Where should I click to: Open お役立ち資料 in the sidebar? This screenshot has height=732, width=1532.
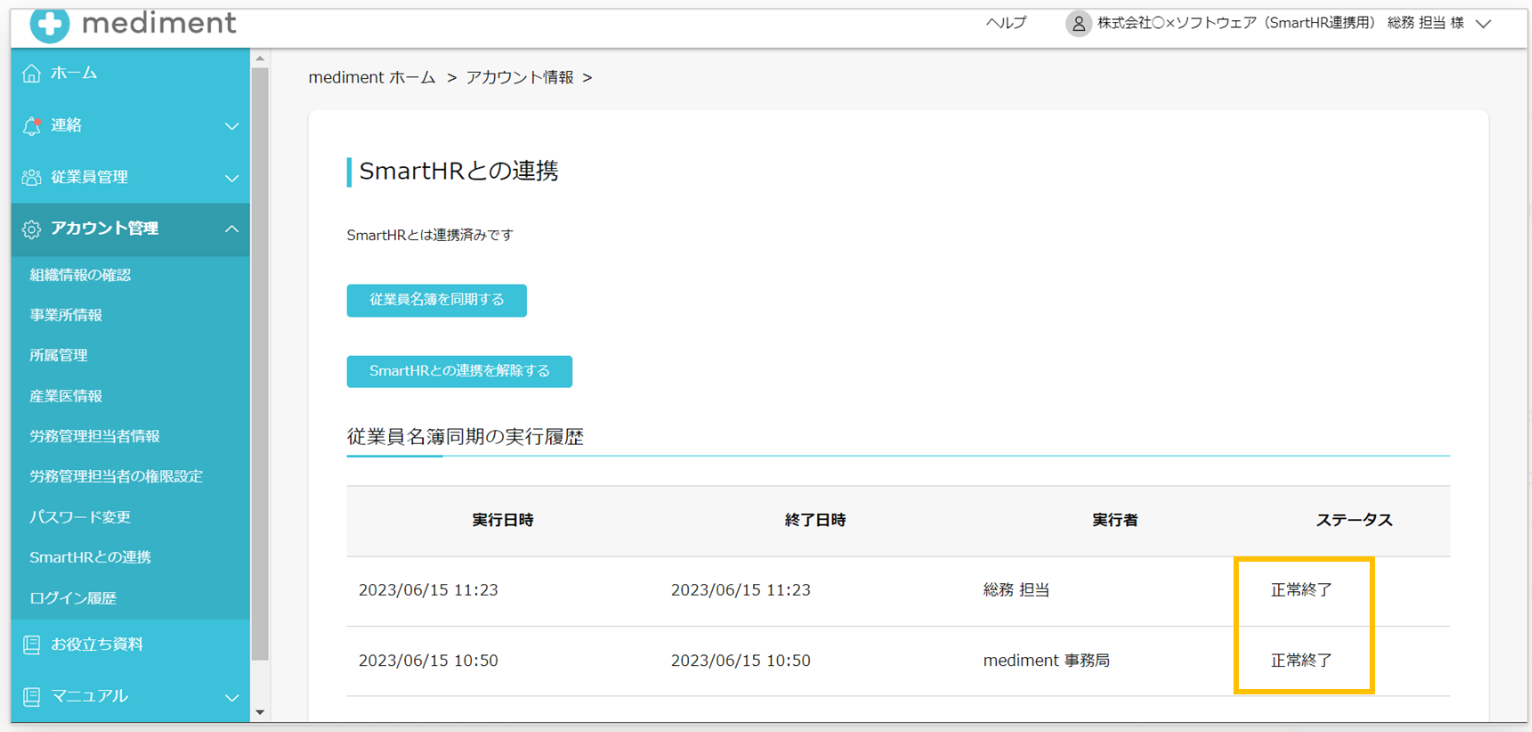click(130, 645)
